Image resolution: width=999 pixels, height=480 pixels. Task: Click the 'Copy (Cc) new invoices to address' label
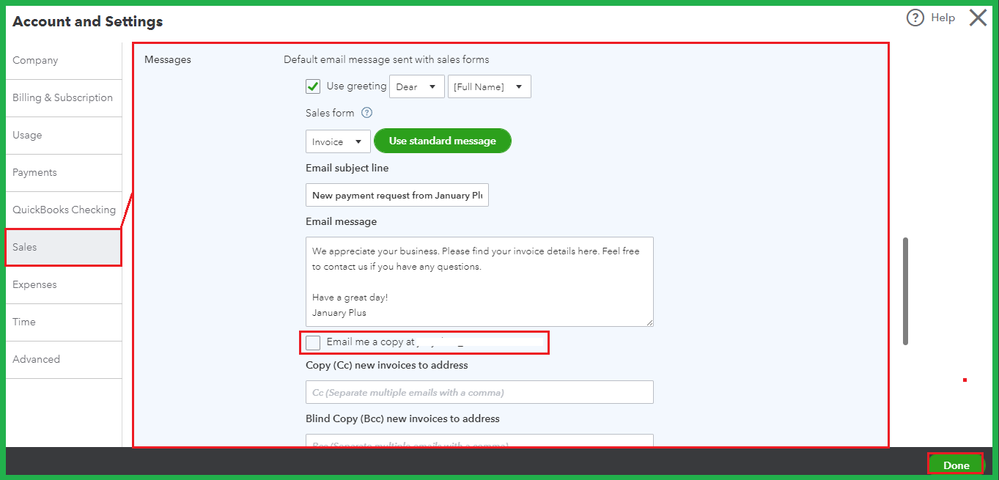click(387, 365)
